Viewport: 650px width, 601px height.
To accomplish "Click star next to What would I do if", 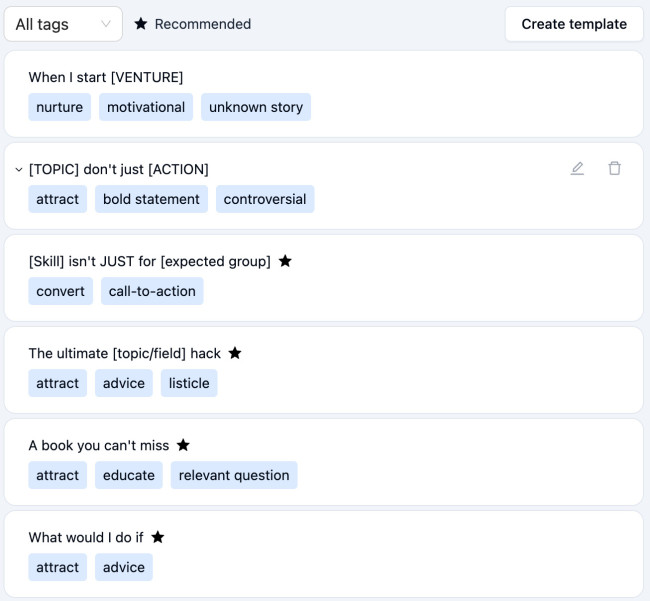I will tap(157, 537).
